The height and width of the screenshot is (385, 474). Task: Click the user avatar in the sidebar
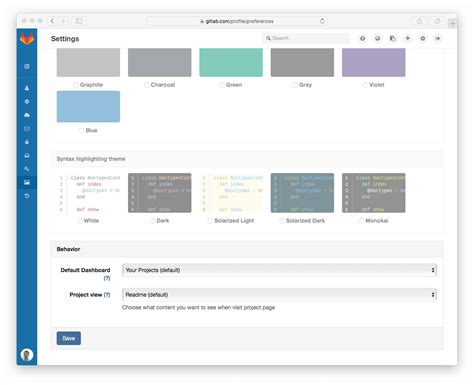[27, 355]
